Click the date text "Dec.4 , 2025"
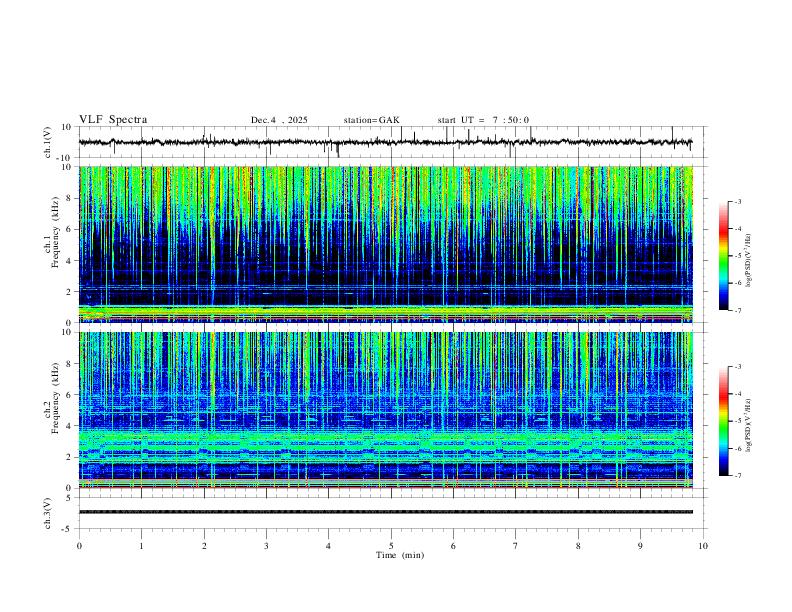Image resolution: width=792 pixels, height=612 pixels. [279, 120]
